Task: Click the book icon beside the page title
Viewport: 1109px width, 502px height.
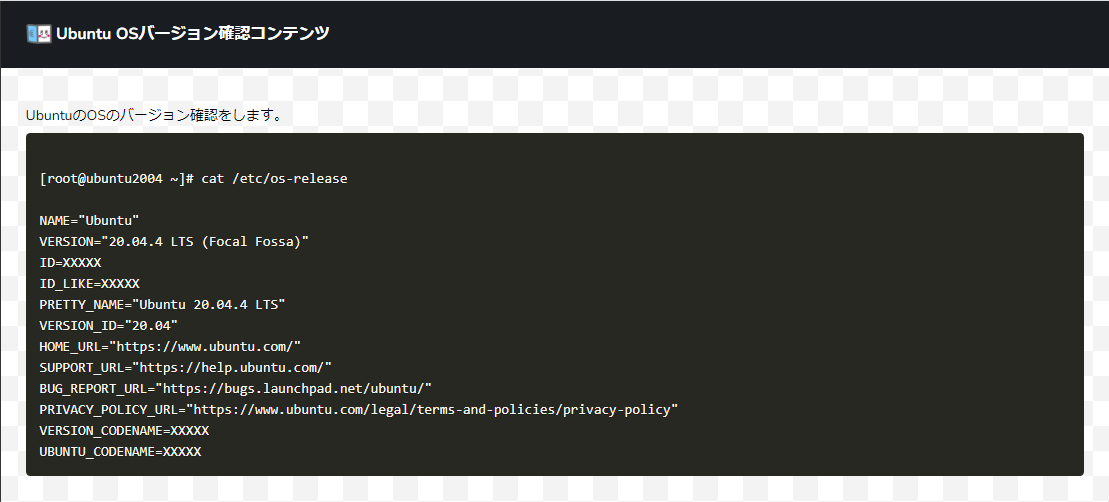Action: coord(38,33)
